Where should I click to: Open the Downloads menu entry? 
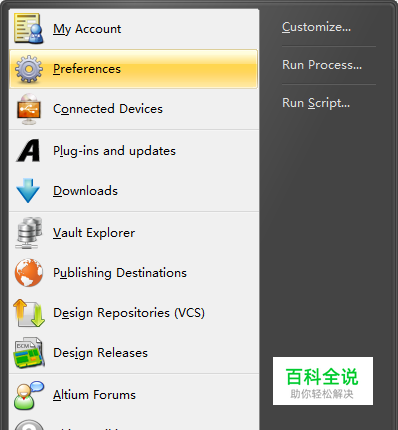(x=134, y=191)
